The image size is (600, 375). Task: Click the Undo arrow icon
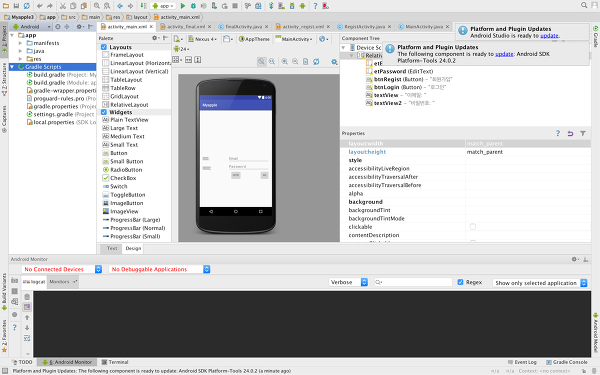[x=40, y=6]
